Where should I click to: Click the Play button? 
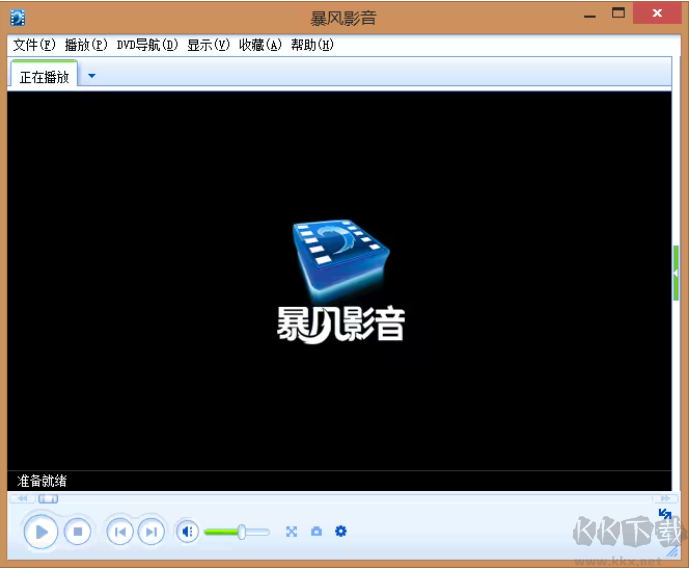41,532
